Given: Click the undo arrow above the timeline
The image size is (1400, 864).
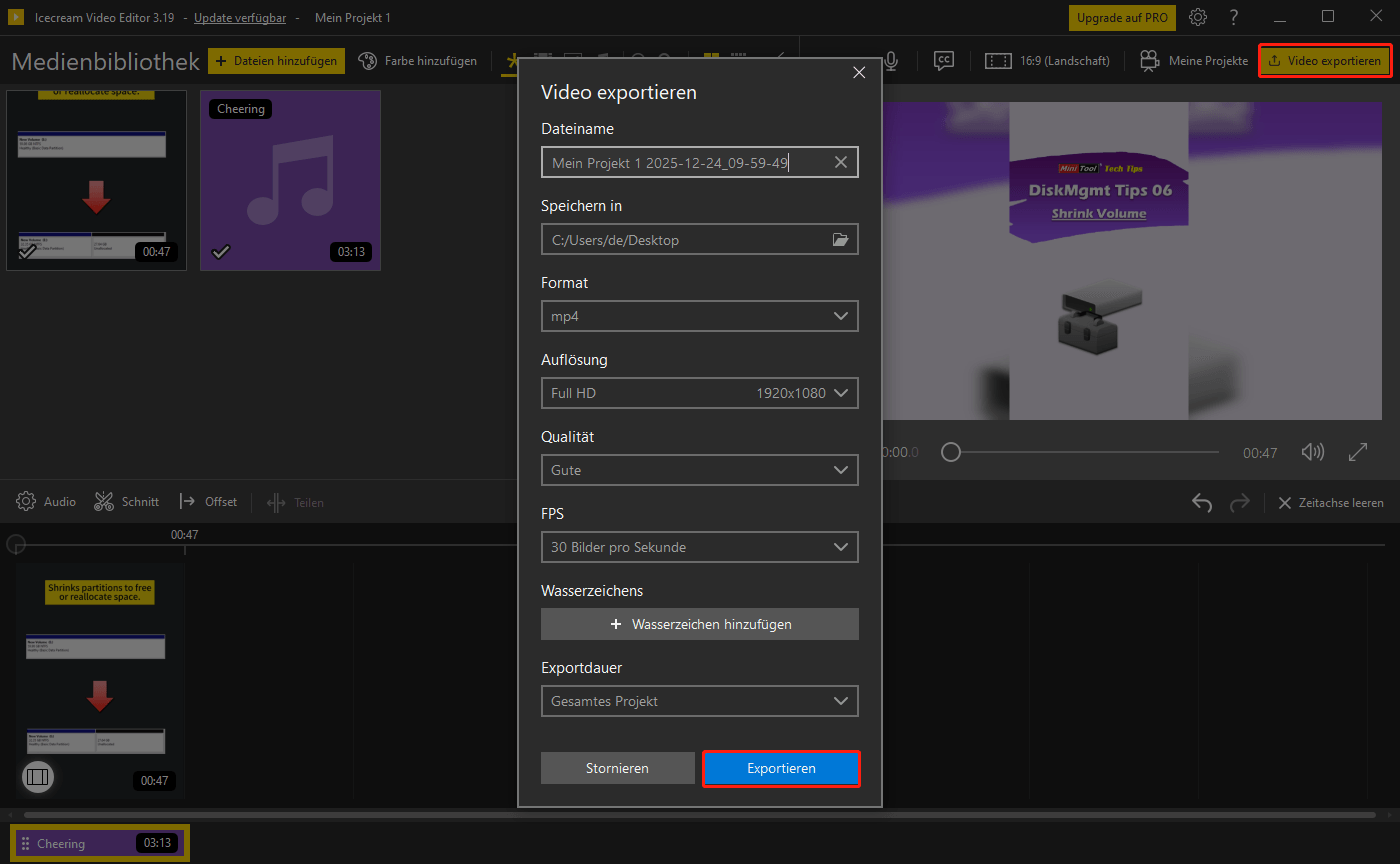Looking at the screenshot, I should point(1201,502).
